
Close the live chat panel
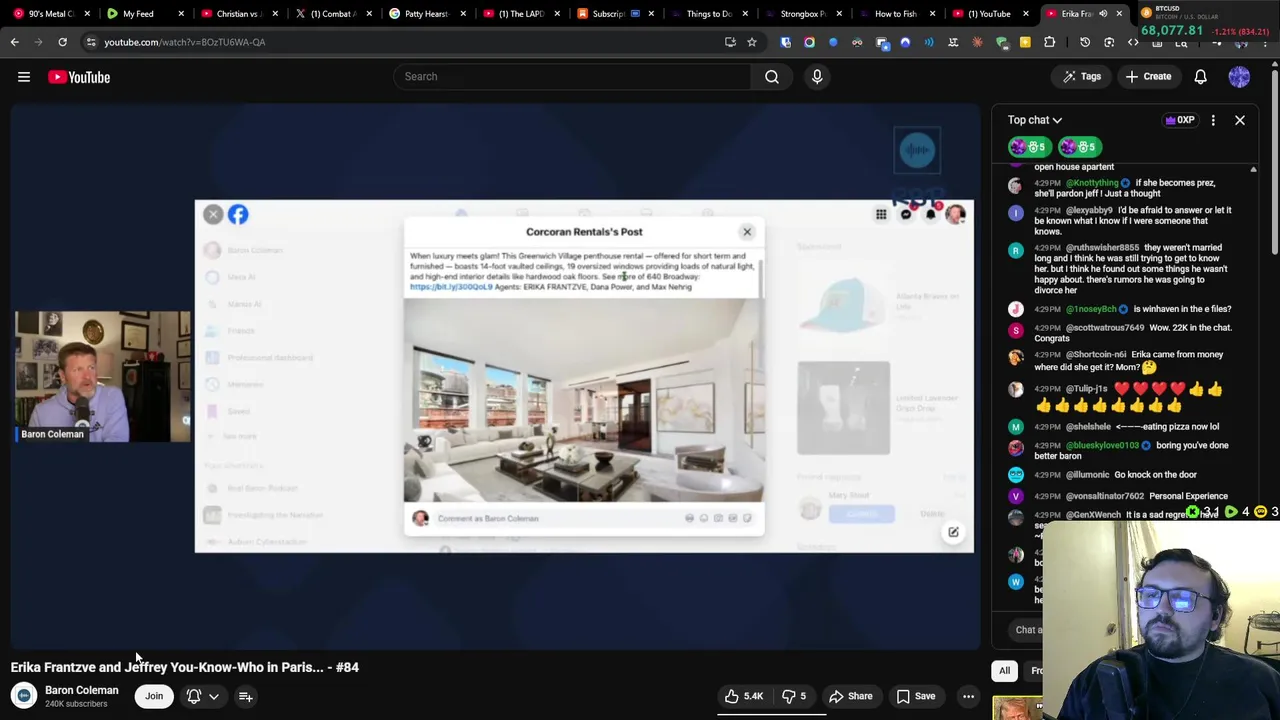tap(1239, 120)
